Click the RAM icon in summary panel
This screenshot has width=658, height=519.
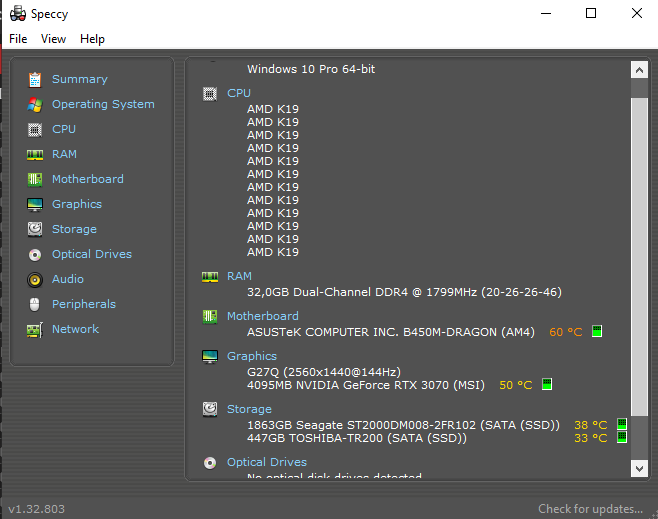pyautogui.click(x=210, y=277)
